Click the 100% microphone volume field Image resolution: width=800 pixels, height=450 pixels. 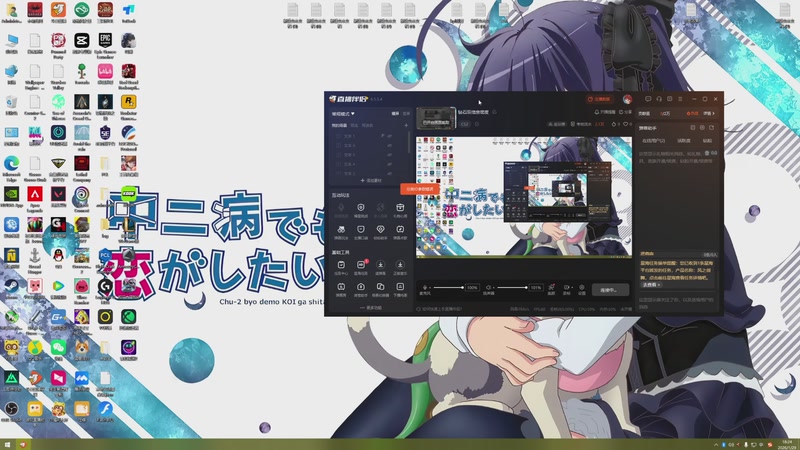(x=472, y=288)
